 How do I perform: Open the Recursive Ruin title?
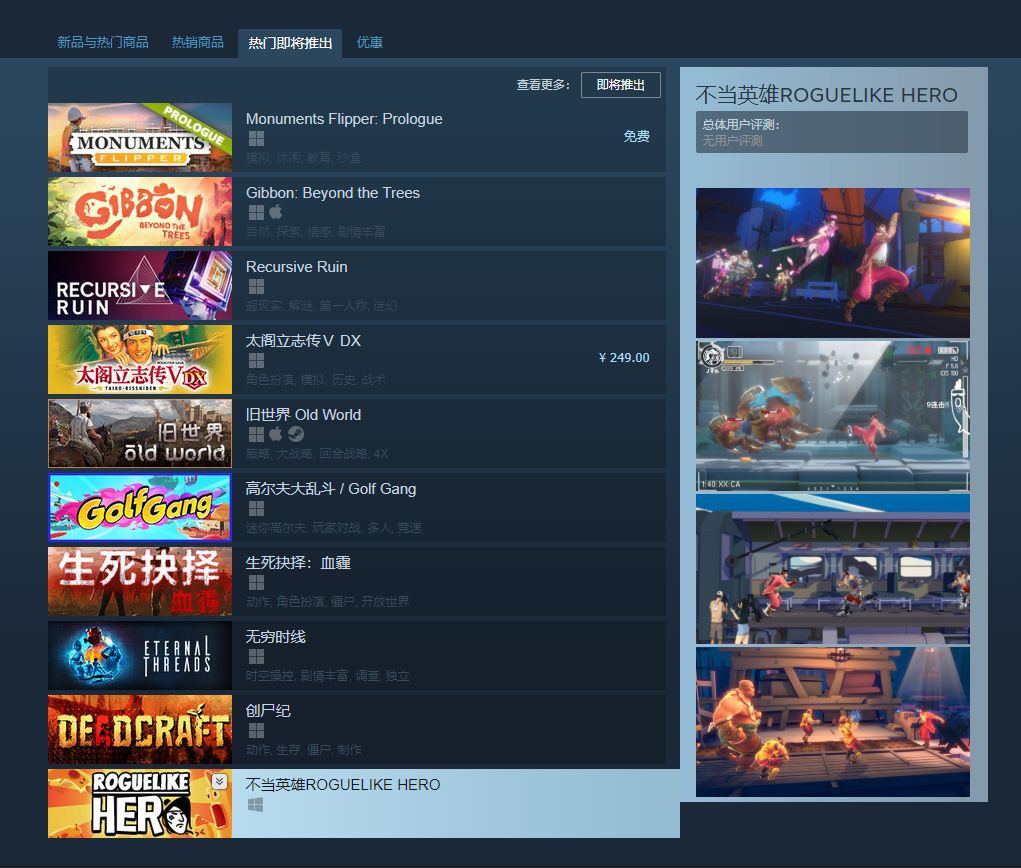(x=296, y=267)
